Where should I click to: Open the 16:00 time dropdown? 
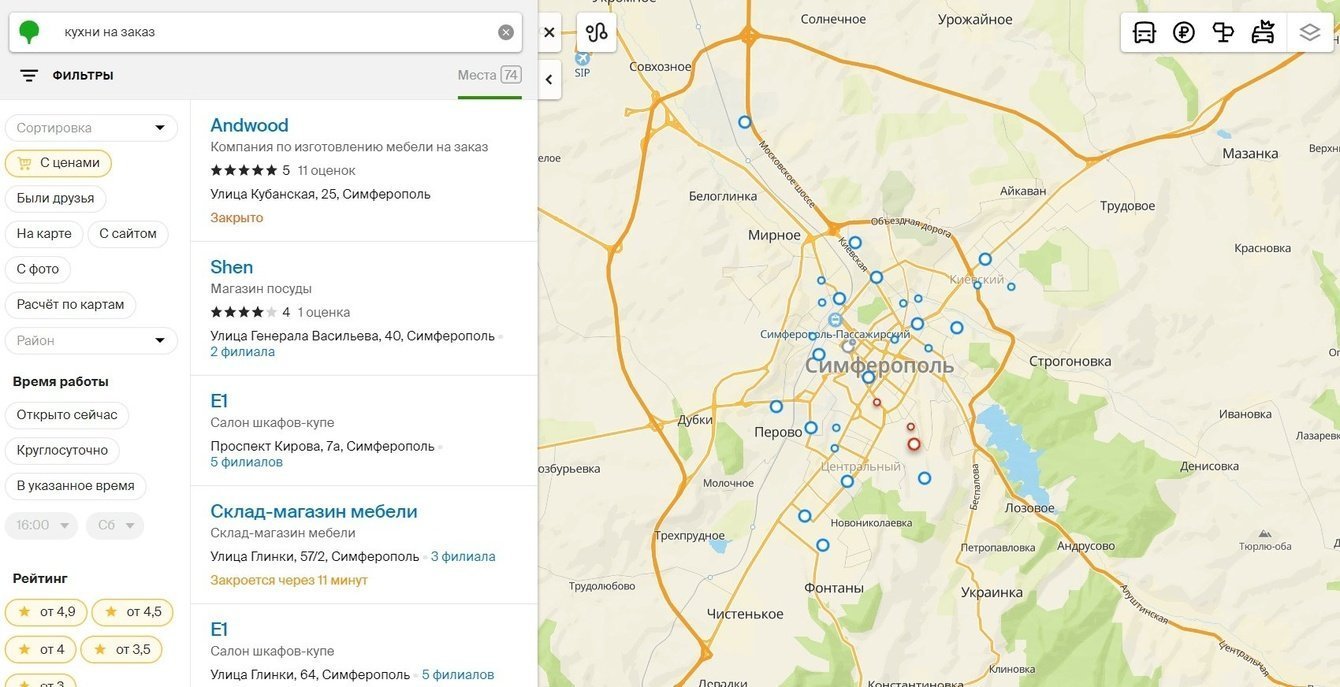(x=43, y=525)
